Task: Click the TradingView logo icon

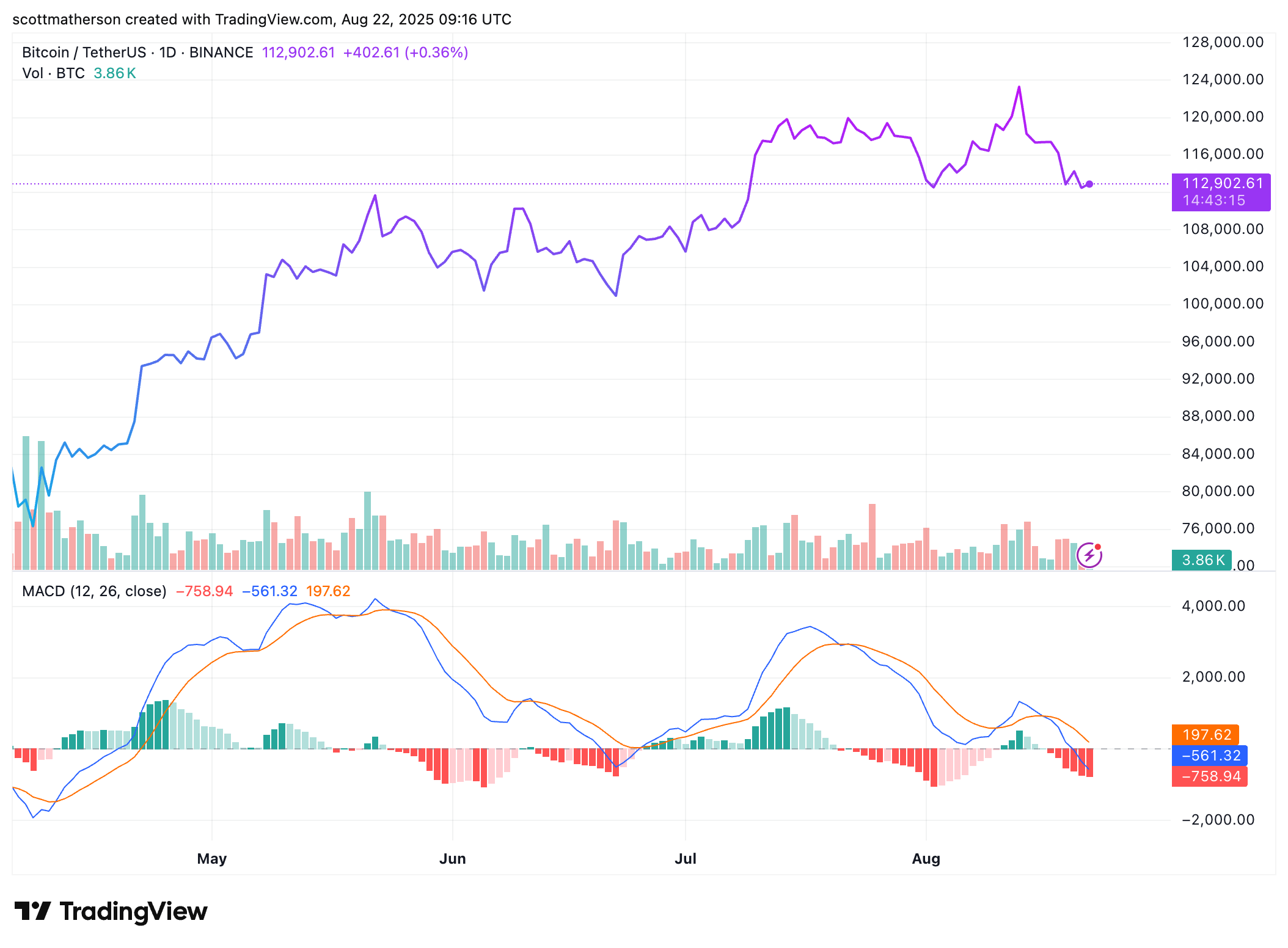Action: click(32, 911)
